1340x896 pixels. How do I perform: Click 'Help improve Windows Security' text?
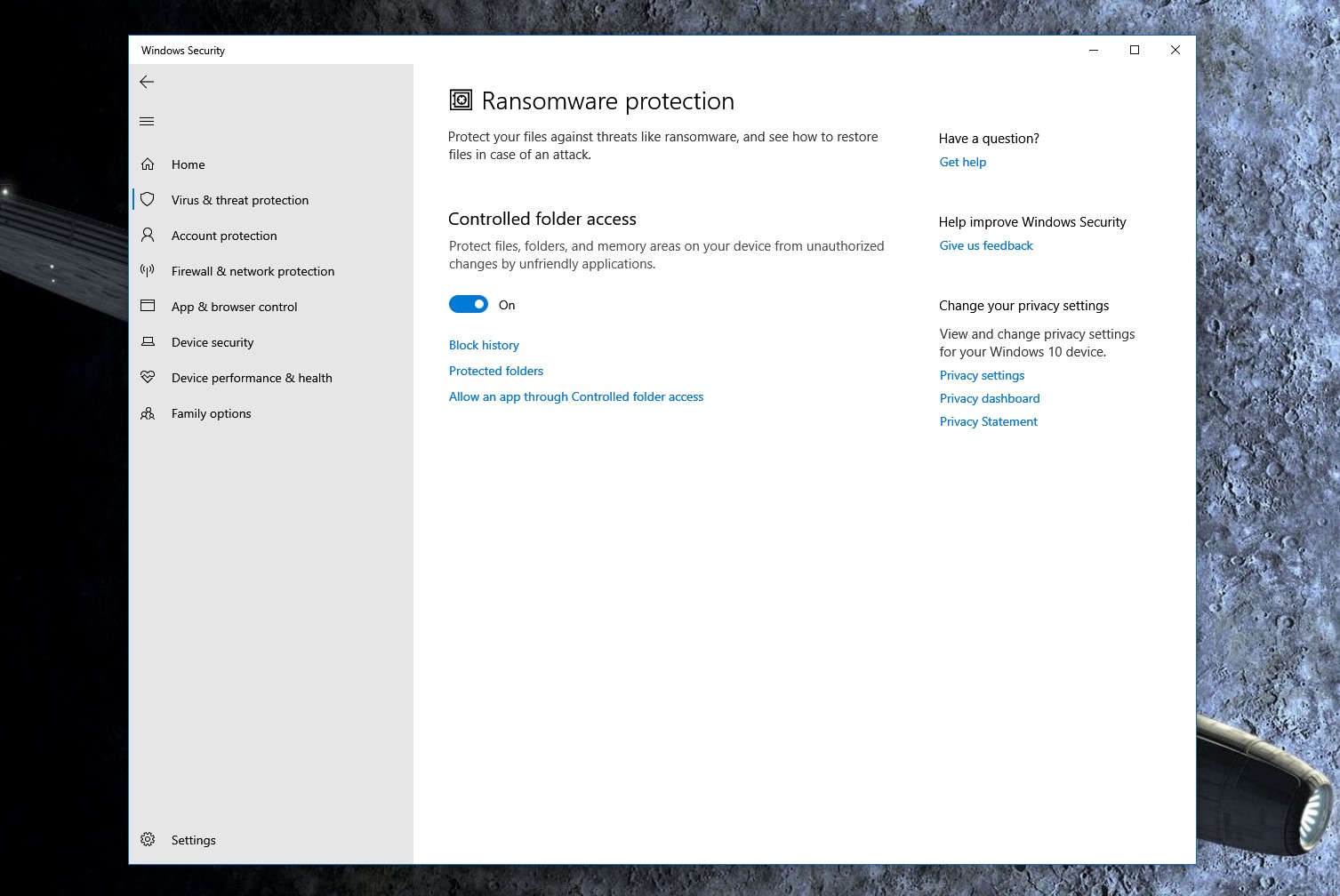point(1032,222)
